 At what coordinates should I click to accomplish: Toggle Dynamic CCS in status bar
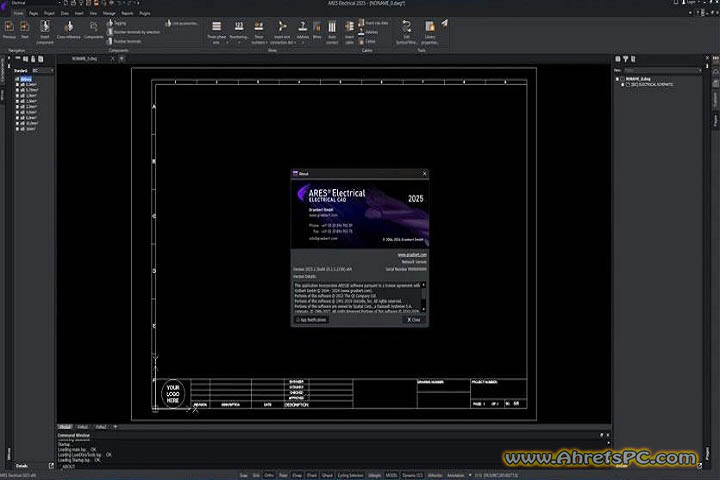coord(412,475)
